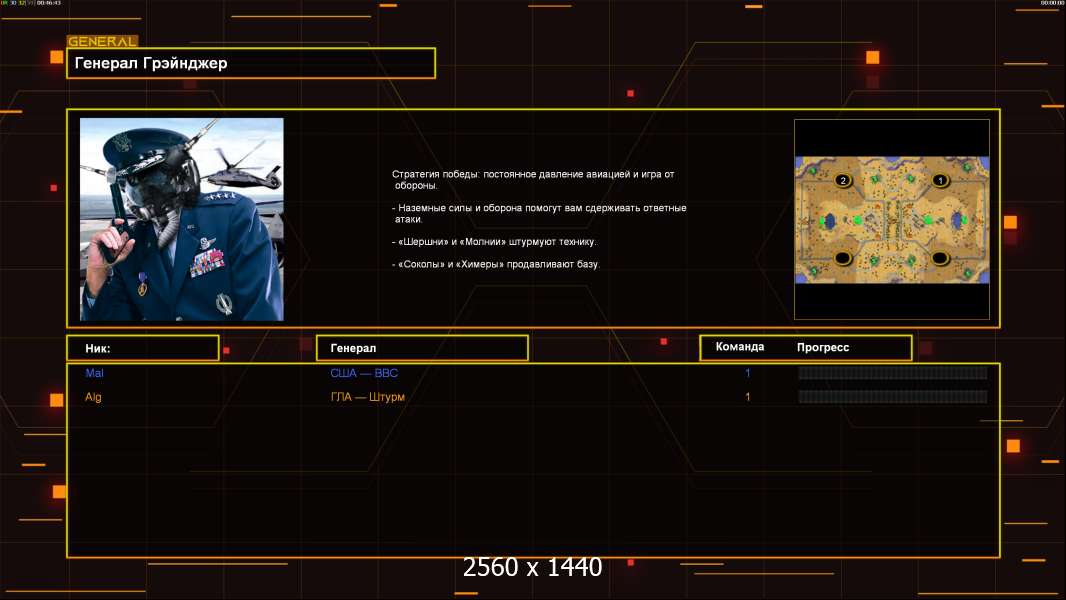Click Alg's loading progress bar

pos(892,397)
